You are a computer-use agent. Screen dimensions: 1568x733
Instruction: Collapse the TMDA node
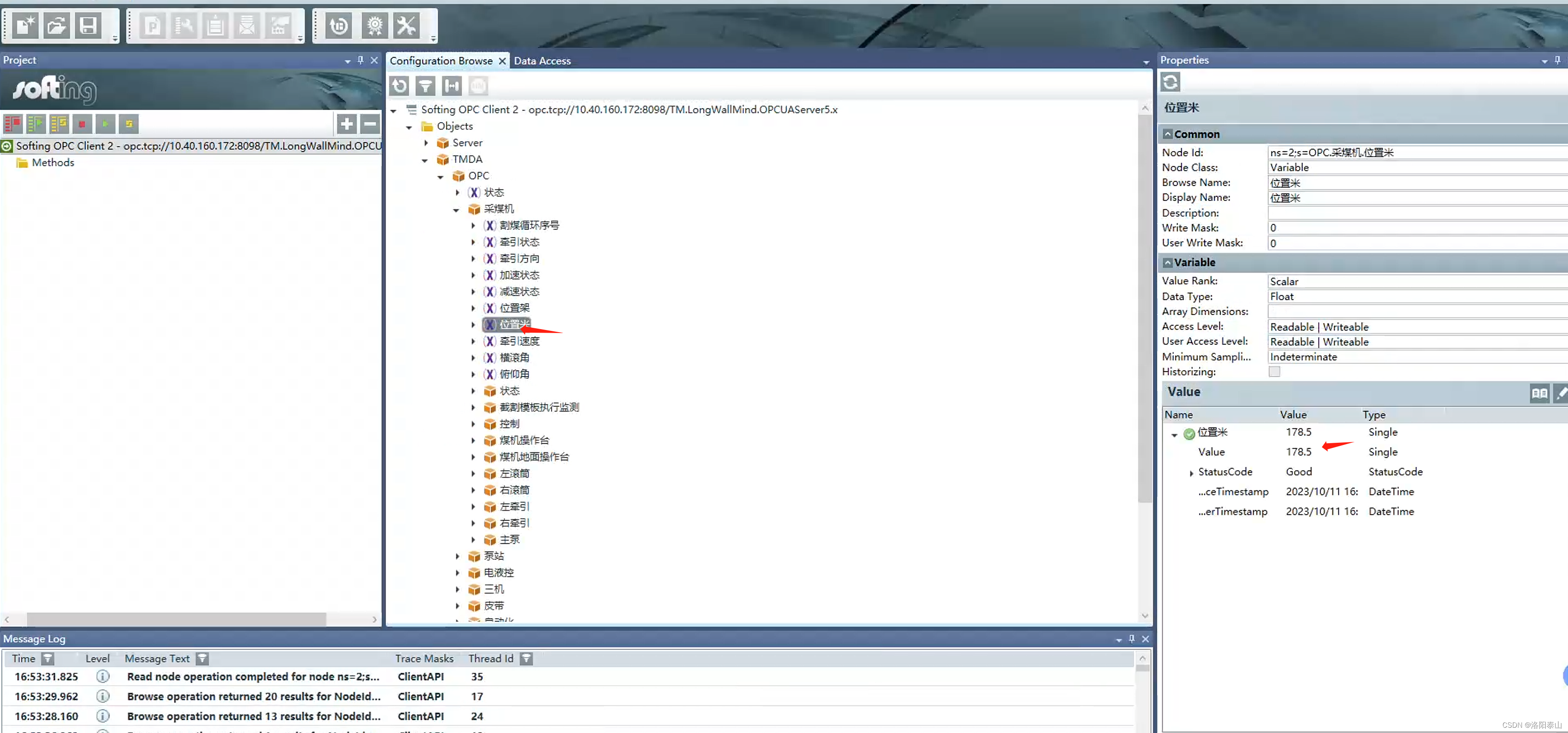pyautogui.click(x=425, y=160)
